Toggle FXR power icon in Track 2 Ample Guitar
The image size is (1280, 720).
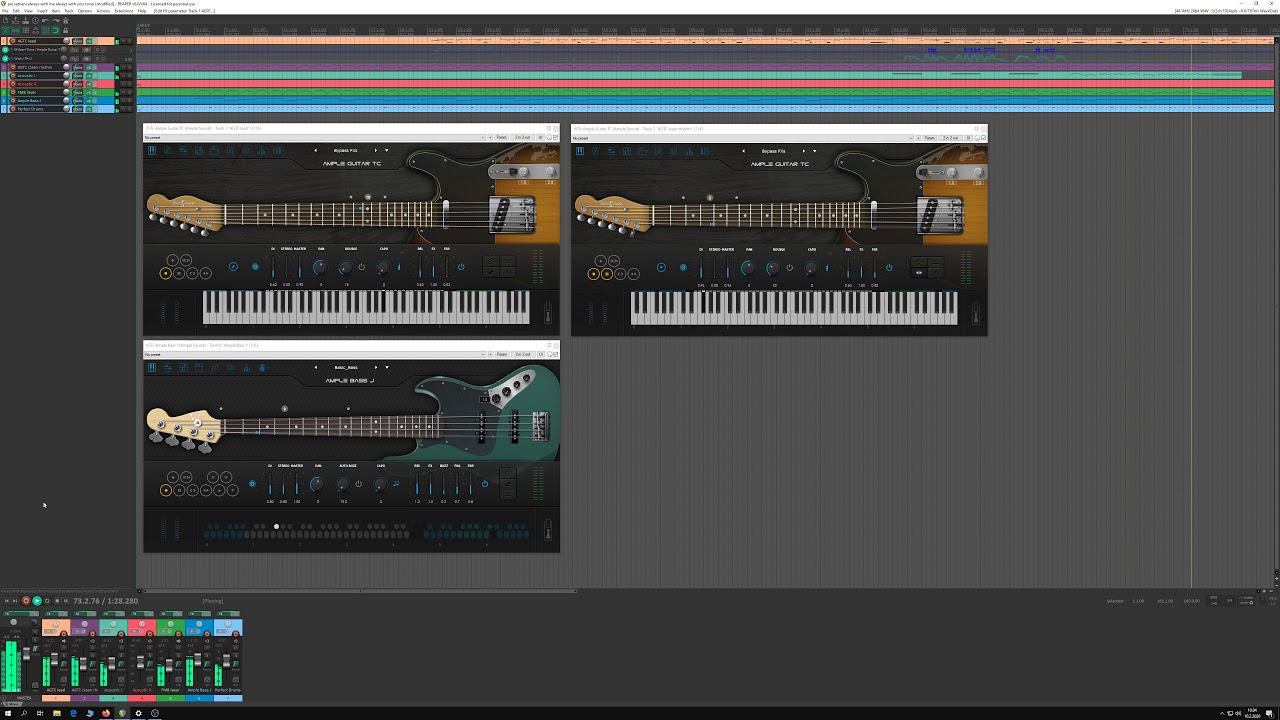click(x=889, y=267)
